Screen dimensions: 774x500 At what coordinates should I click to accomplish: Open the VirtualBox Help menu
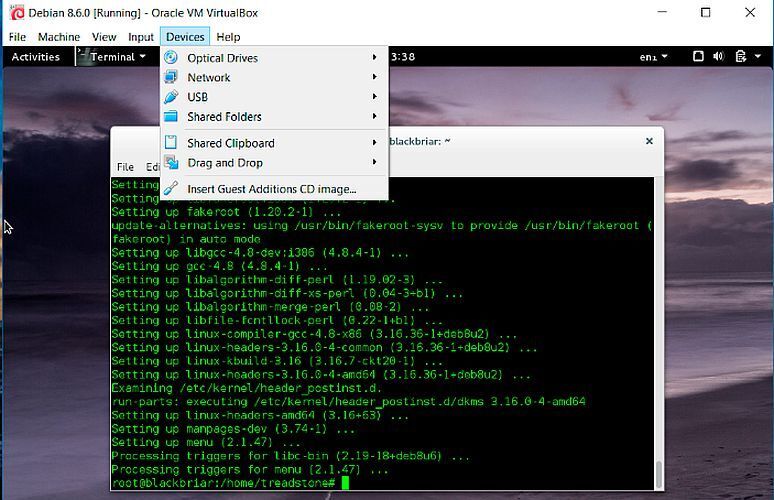point(228,37)
